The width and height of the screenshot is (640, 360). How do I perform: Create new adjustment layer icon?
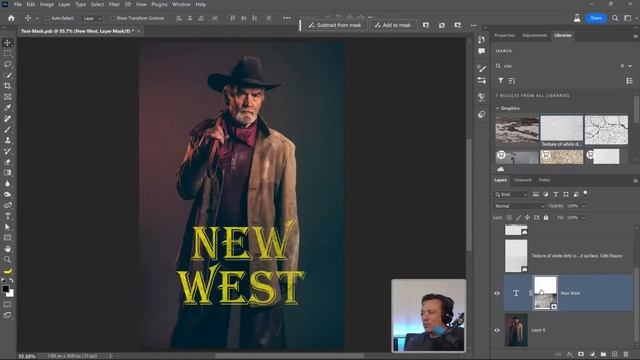[x=592, y=354]
